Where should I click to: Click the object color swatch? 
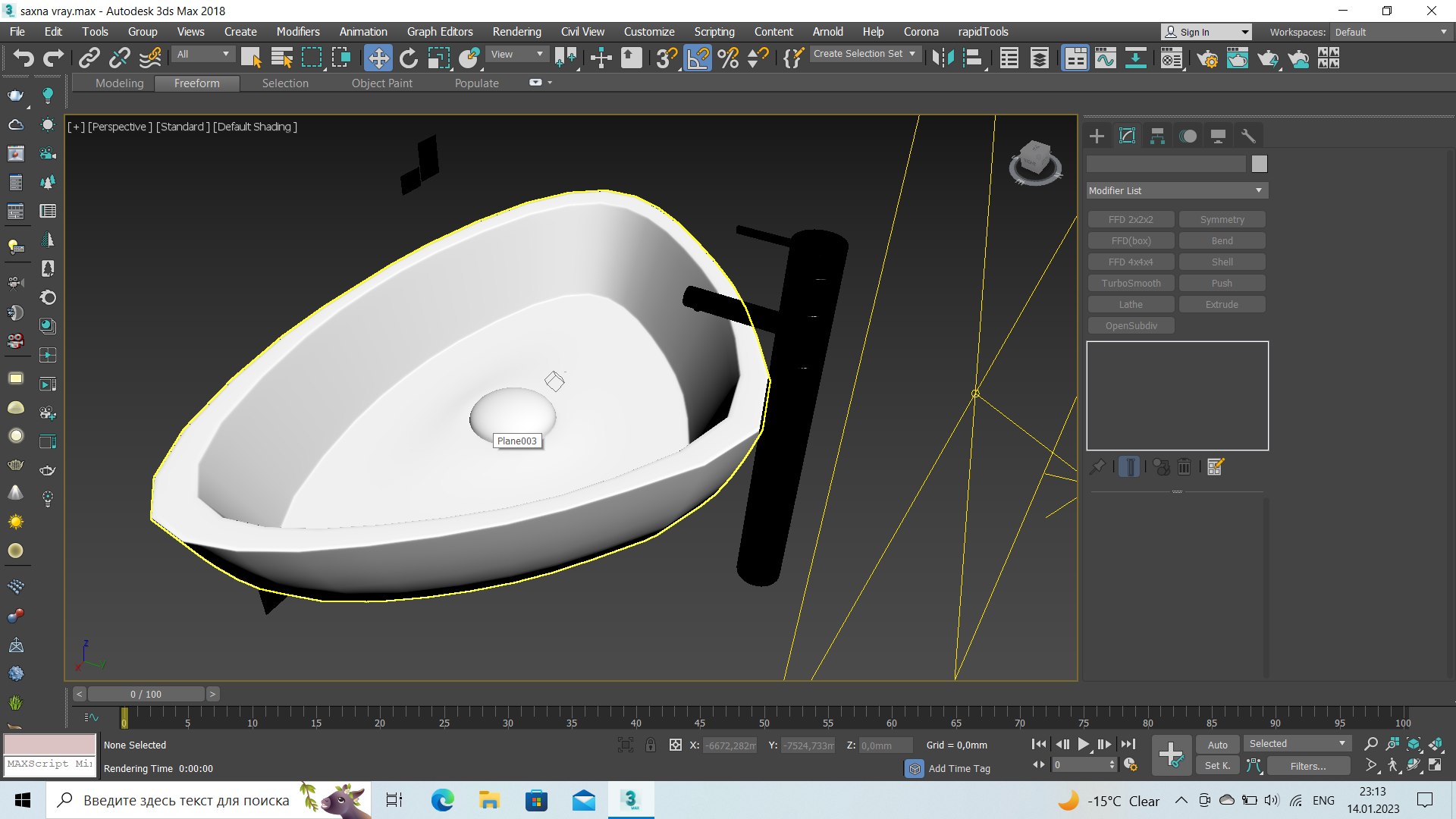tap(1259, 164)
